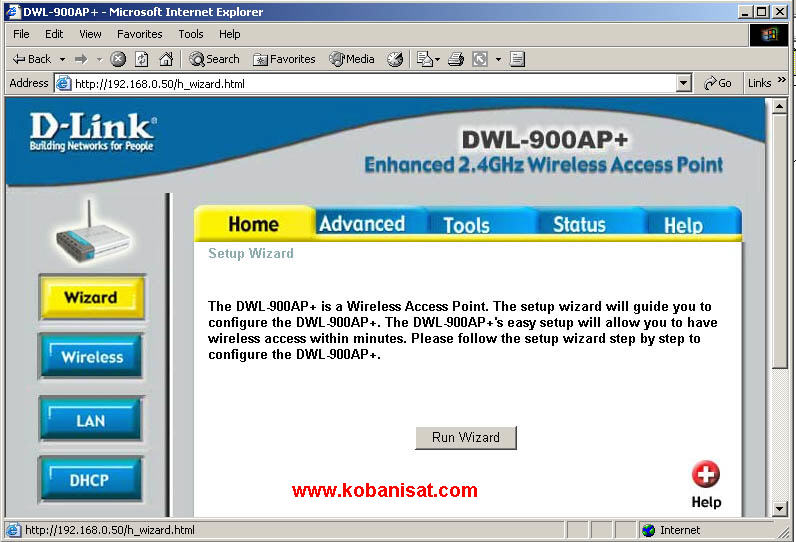Click the fullscreen arrow icon beside Print
796x542 pixels.
[480, 59]
